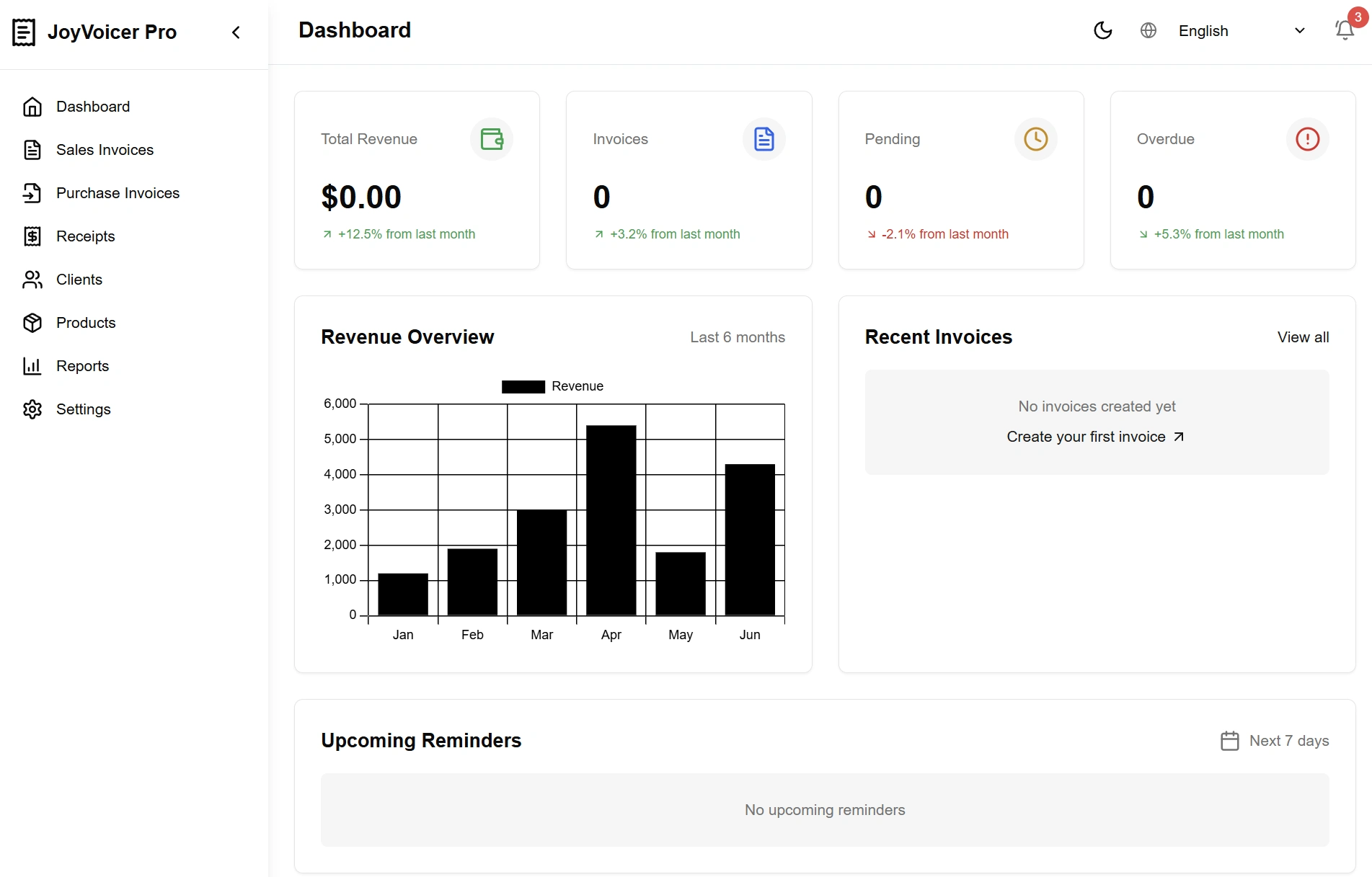Go to Purchase Invoices page
Image resolution: width=1372 pixels, height=877 pixels.
pyautogui.click(x=134, y=193)
